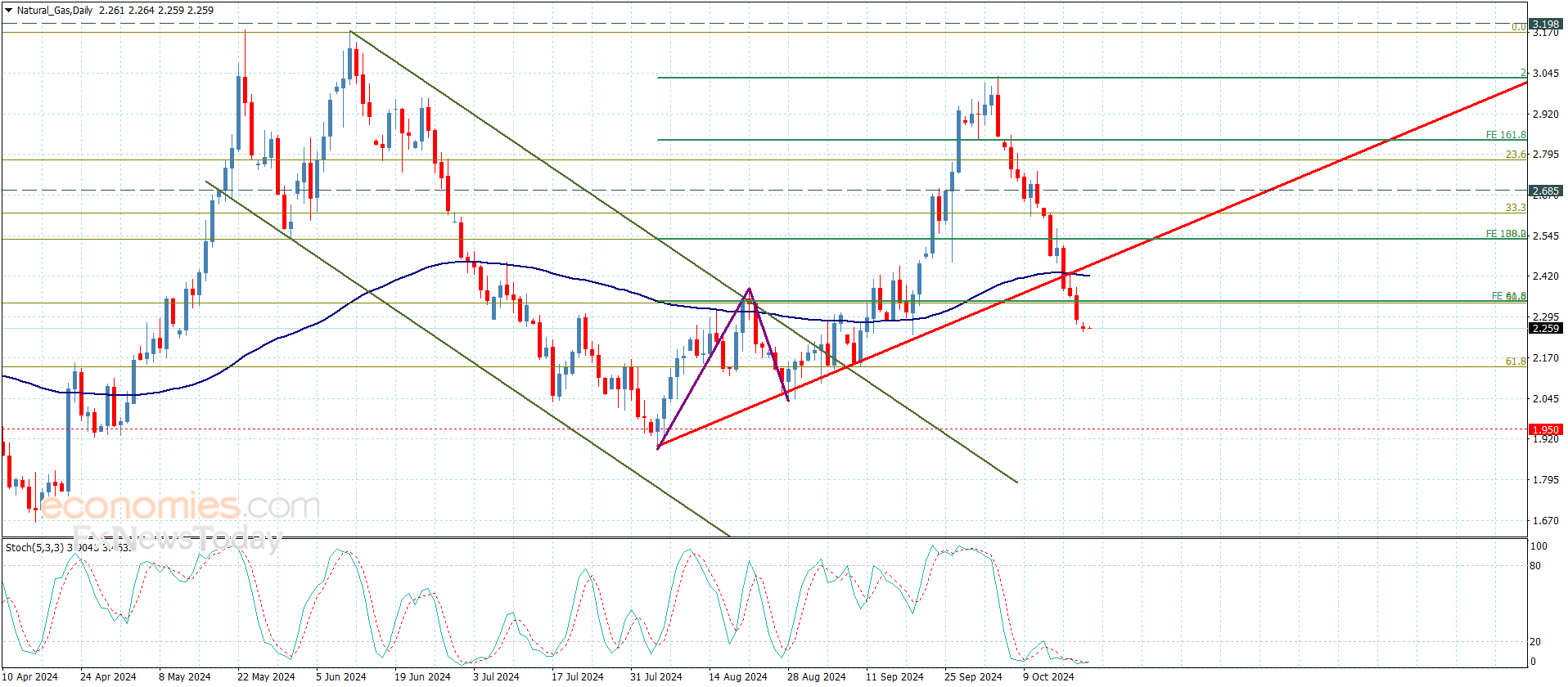Click the dropdown triangle beside Natural_Gas,Daily

(x=9, y=10)
